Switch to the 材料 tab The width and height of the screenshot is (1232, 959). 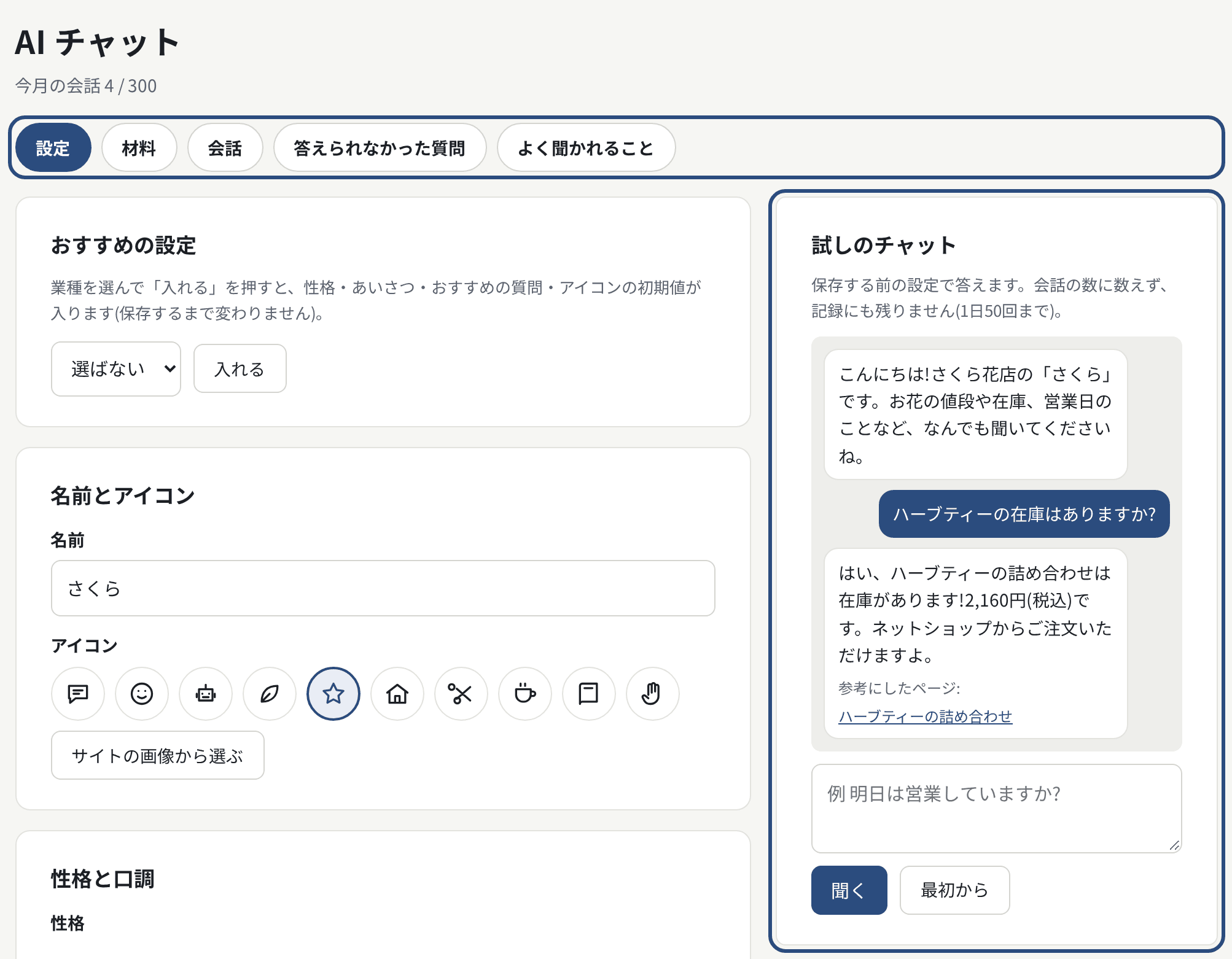[x=139, y=147]
